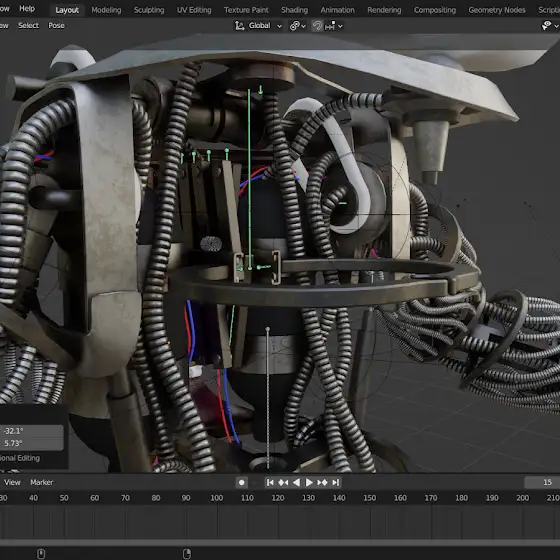This screenshot has height=560, width=560.
Task: Switch to the Geometry Nodes workspace tab
Action: coord(497,10)
